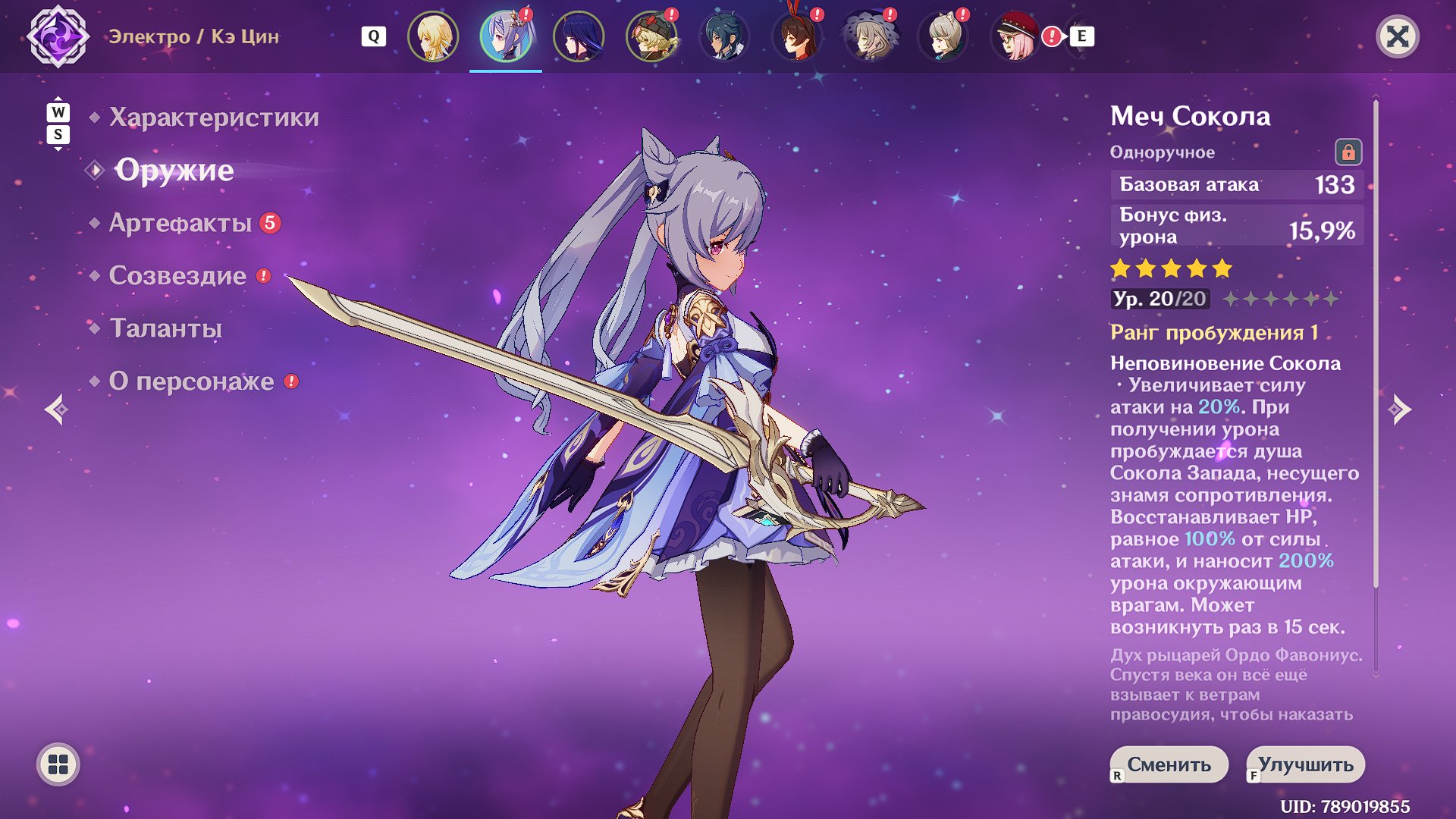
Task: Open the four-square grid menu icon
Action: coord(58,764)
